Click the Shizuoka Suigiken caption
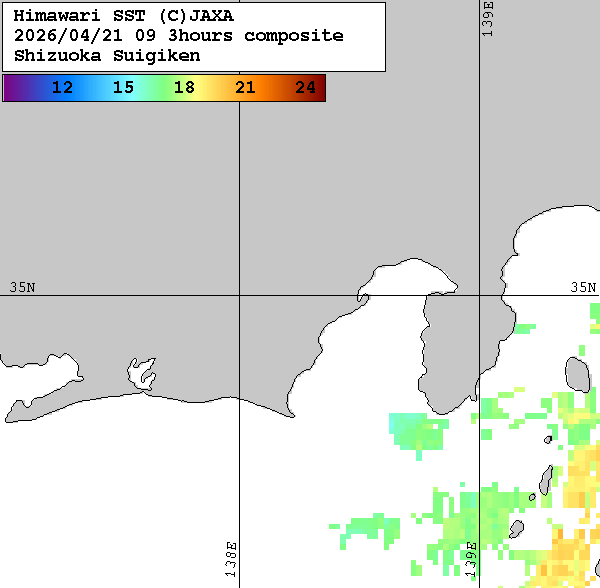The height and width of the screenshot is (588, 600). [x=106, y=55]
